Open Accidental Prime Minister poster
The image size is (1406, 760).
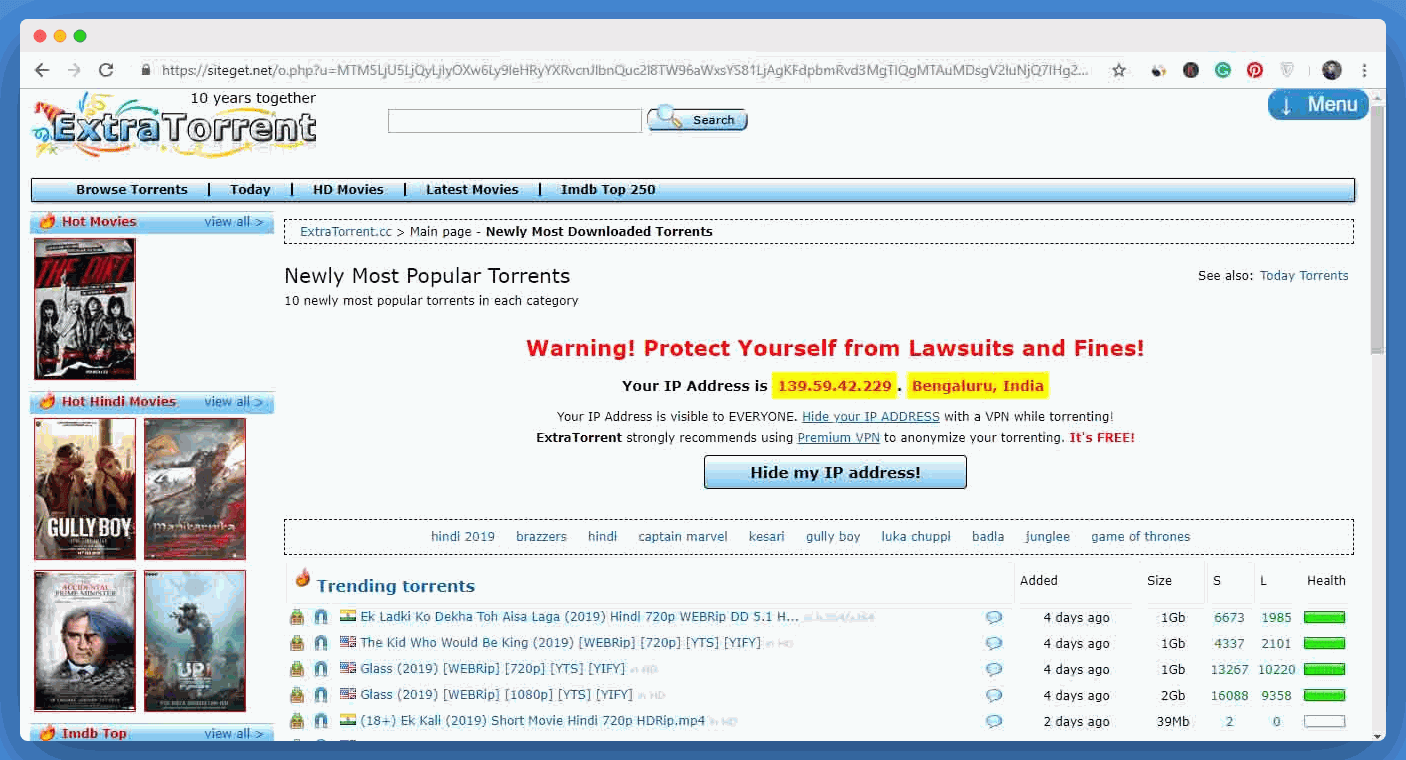coord(85,641)
